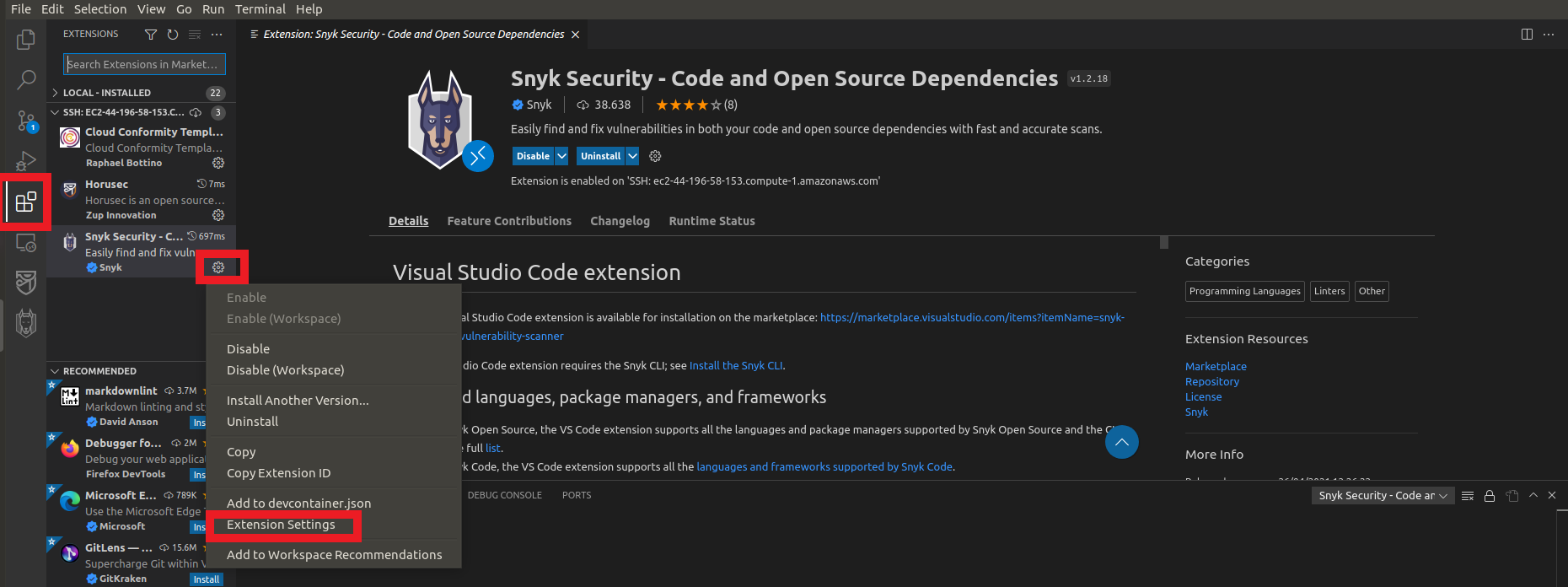The image size is (1568, 587).
Task: Maximize the bottom panel size
Action: point(1533,495)
